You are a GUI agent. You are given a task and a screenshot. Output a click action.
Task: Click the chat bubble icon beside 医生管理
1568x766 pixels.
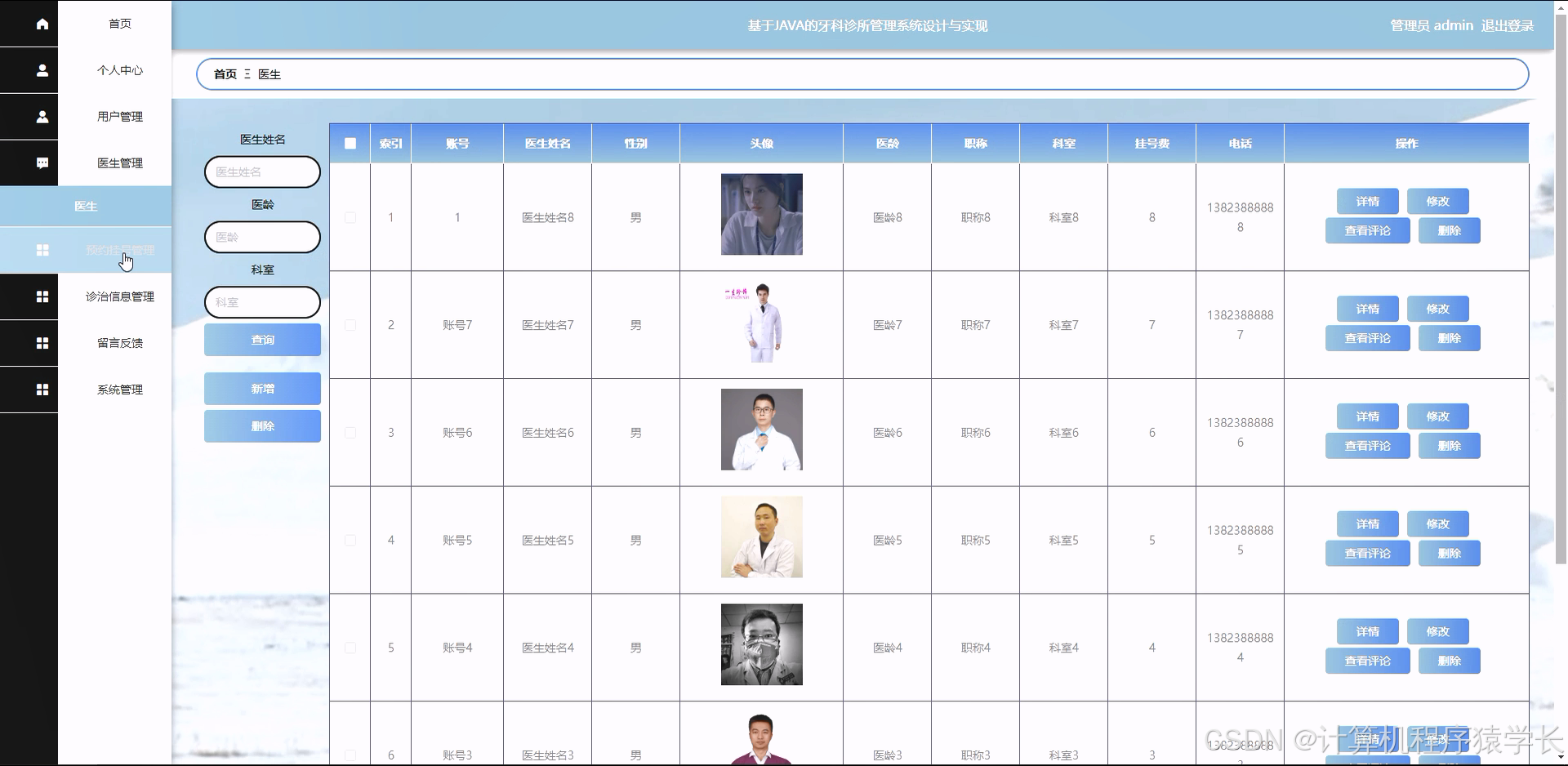[x=42, y=163]
